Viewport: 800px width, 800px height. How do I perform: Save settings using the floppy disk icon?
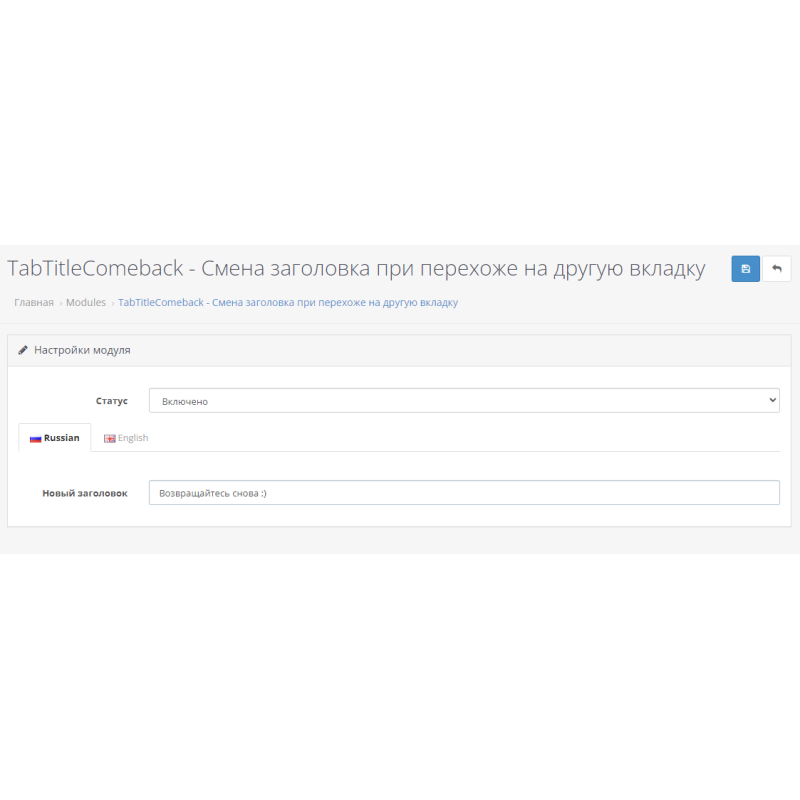coord(745,268)
